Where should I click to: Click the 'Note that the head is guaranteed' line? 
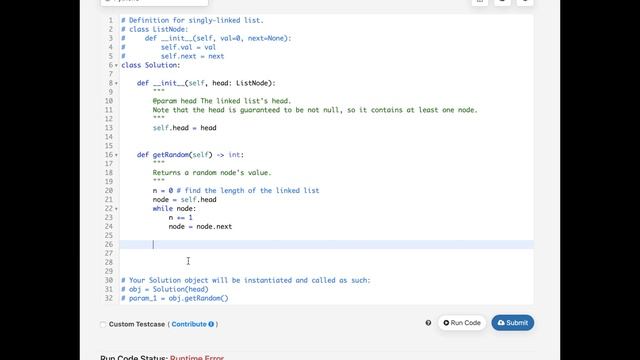pos(315,110)
